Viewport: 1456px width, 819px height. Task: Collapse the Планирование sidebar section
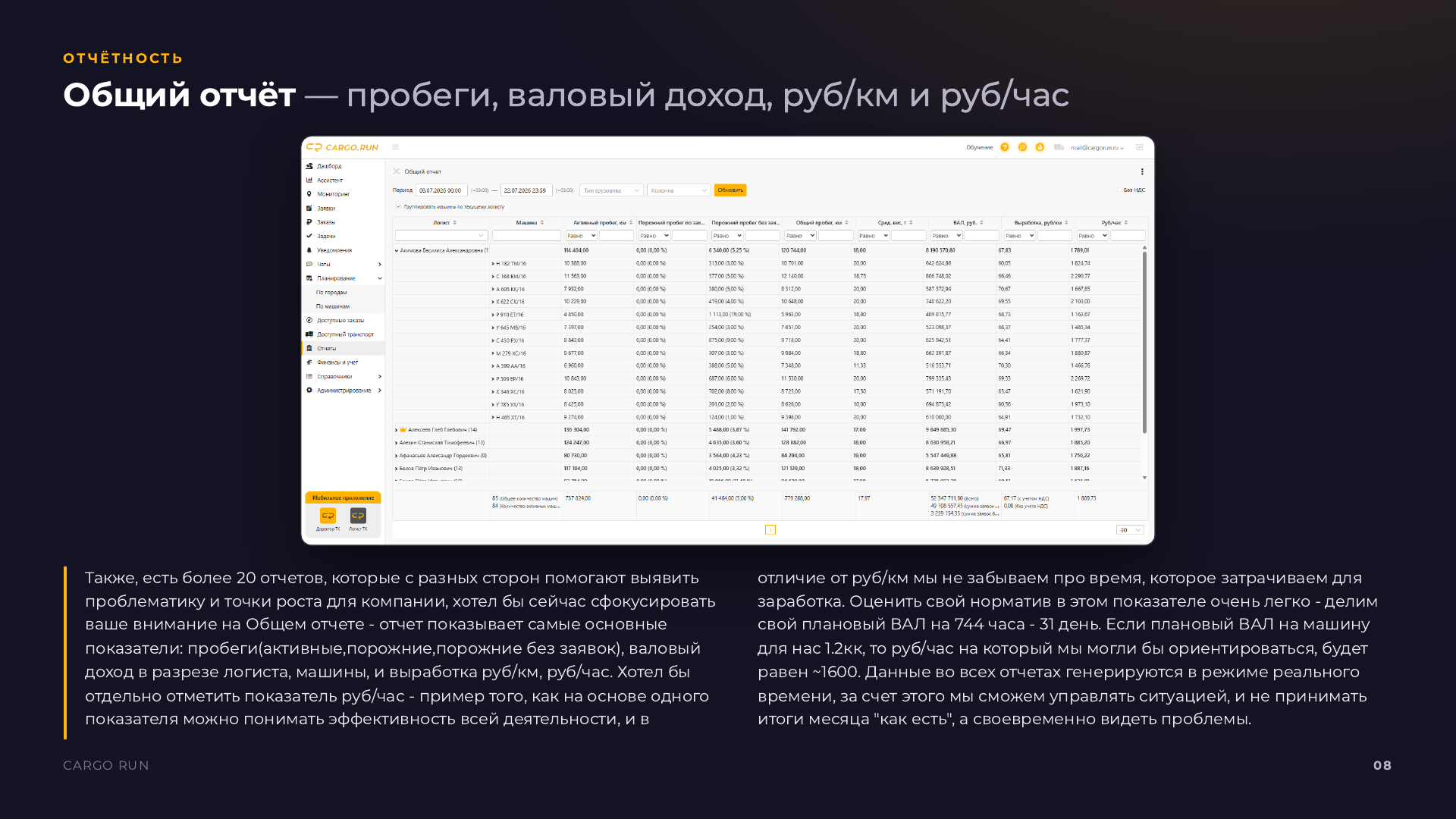coord(379,278)
